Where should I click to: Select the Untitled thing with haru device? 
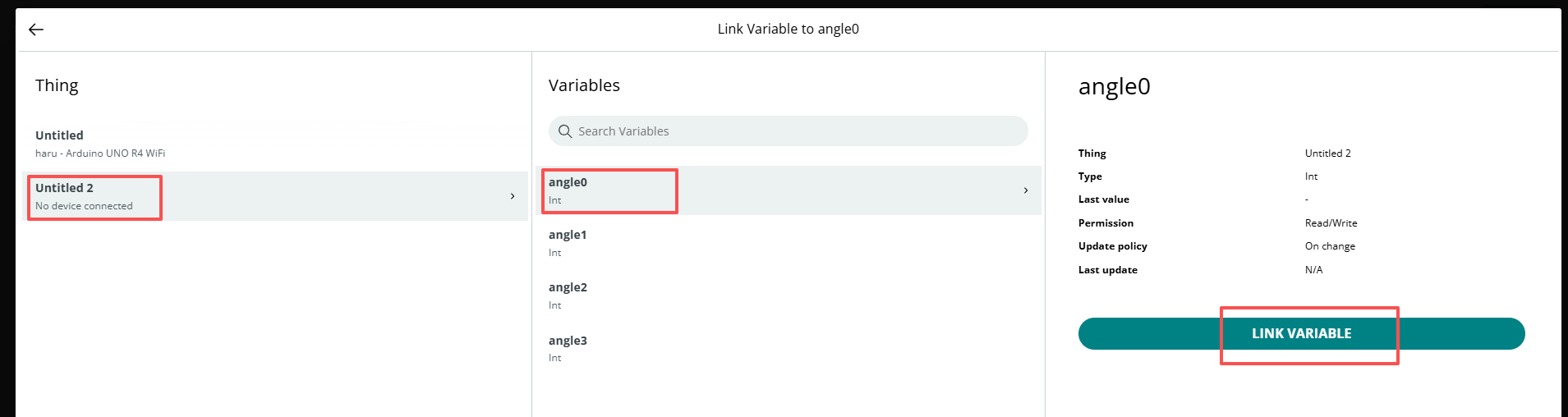click(x=275, y=144)
